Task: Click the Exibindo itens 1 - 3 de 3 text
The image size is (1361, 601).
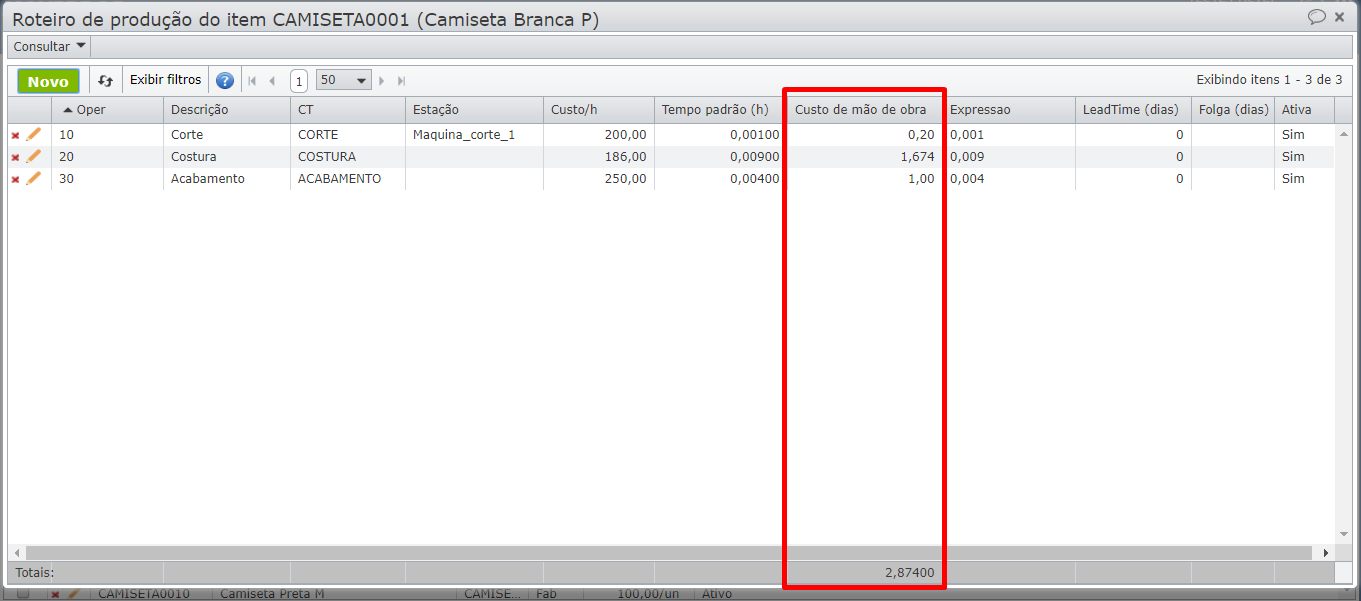Action: (x=1269, y=79)
